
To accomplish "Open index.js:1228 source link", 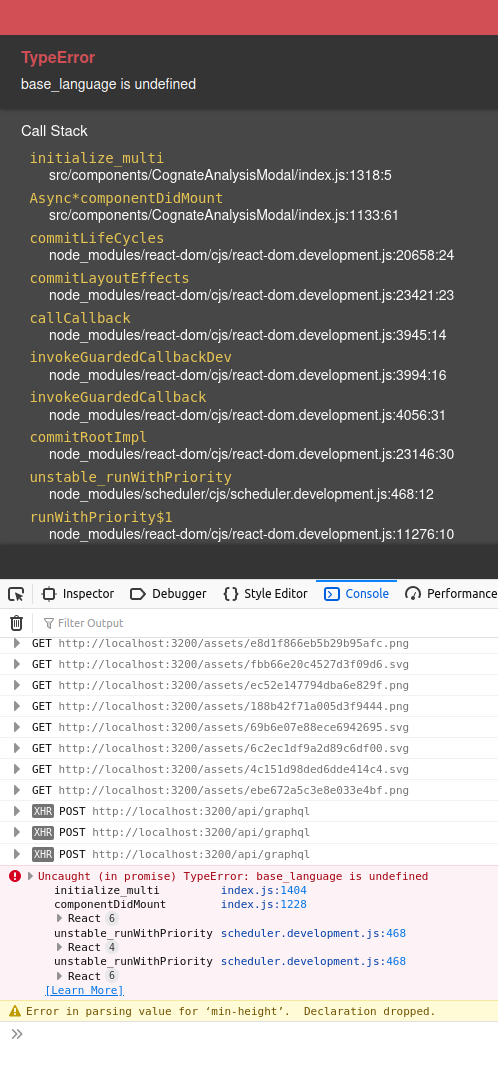I will click(x=264, y=905).
